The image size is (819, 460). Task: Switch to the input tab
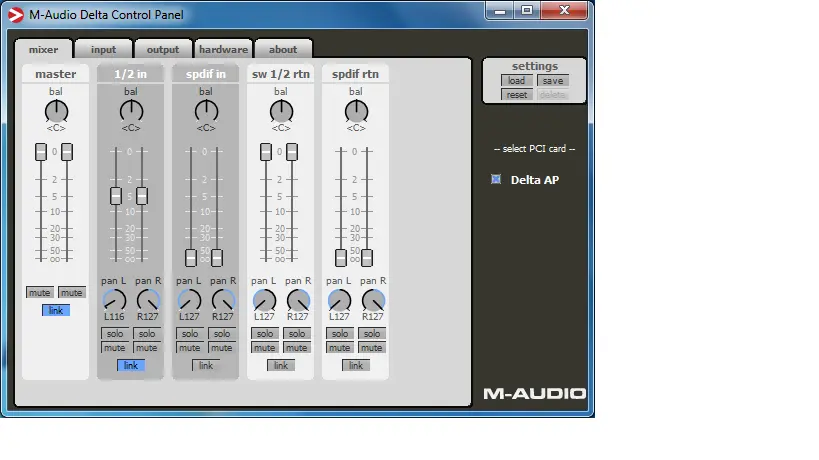tap(103, 50)
